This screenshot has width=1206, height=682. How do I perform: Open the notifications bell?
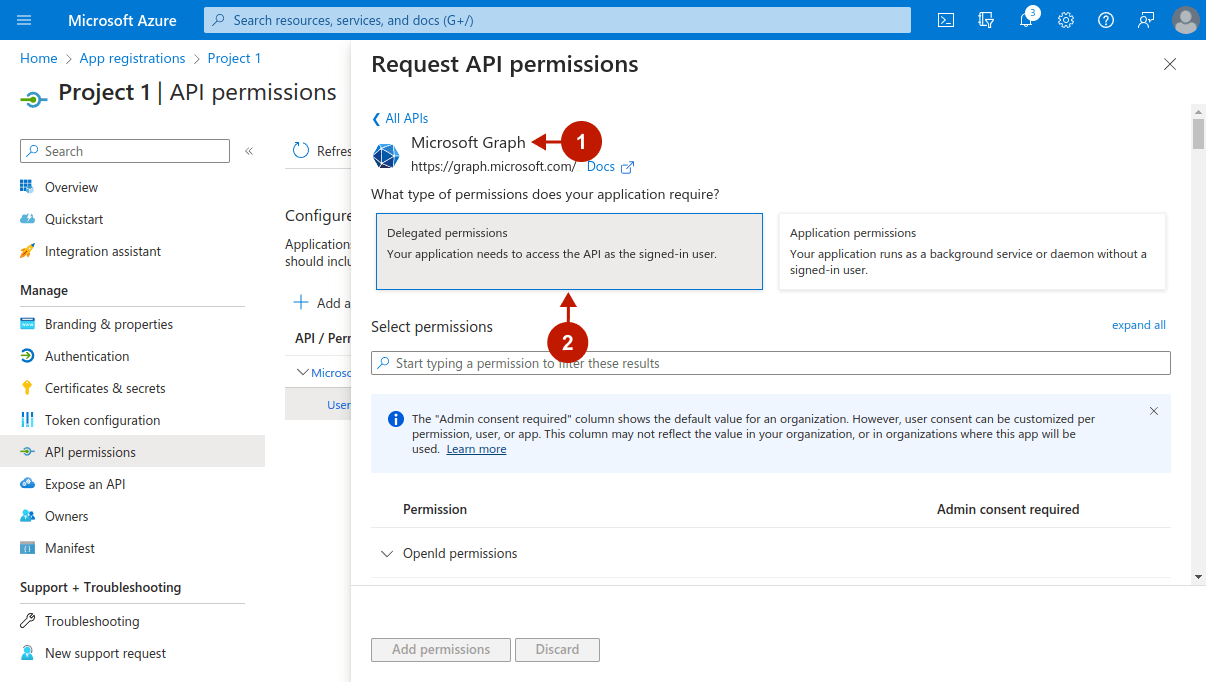coord(1026,20)
